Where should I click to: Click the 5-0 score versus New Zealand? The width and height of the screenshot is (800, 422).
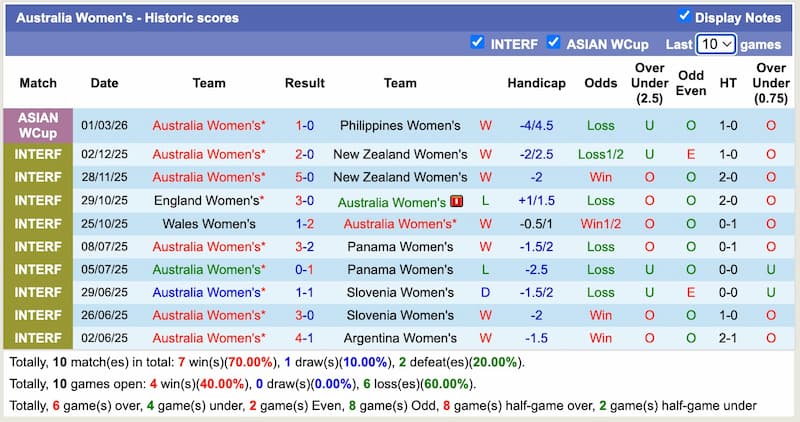coord(304,177)
